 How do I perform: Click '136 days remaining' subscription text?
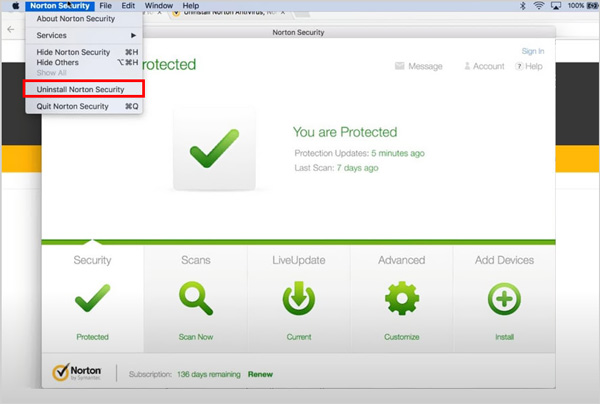point(209,374)
